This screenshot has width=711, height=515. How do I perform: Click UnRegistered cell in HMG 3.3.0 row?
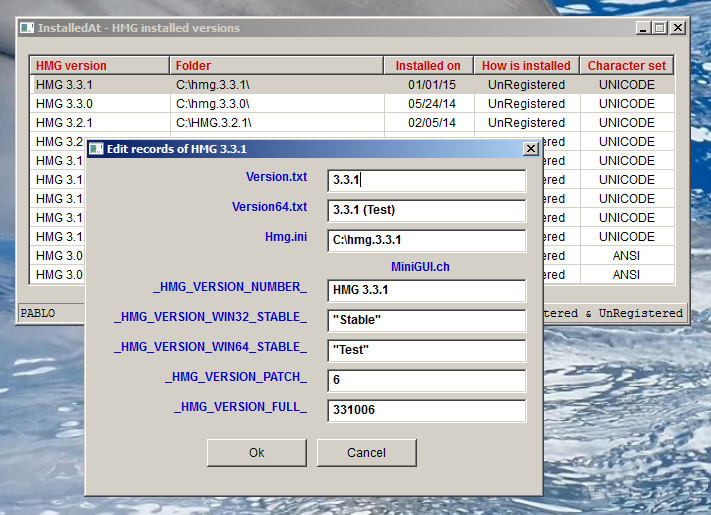pos(526,104)
